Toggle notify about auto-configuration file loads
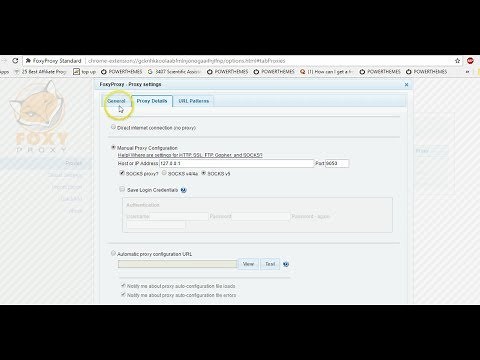The image size is (480, 360). pyautogui.click(x=123, y=286)
